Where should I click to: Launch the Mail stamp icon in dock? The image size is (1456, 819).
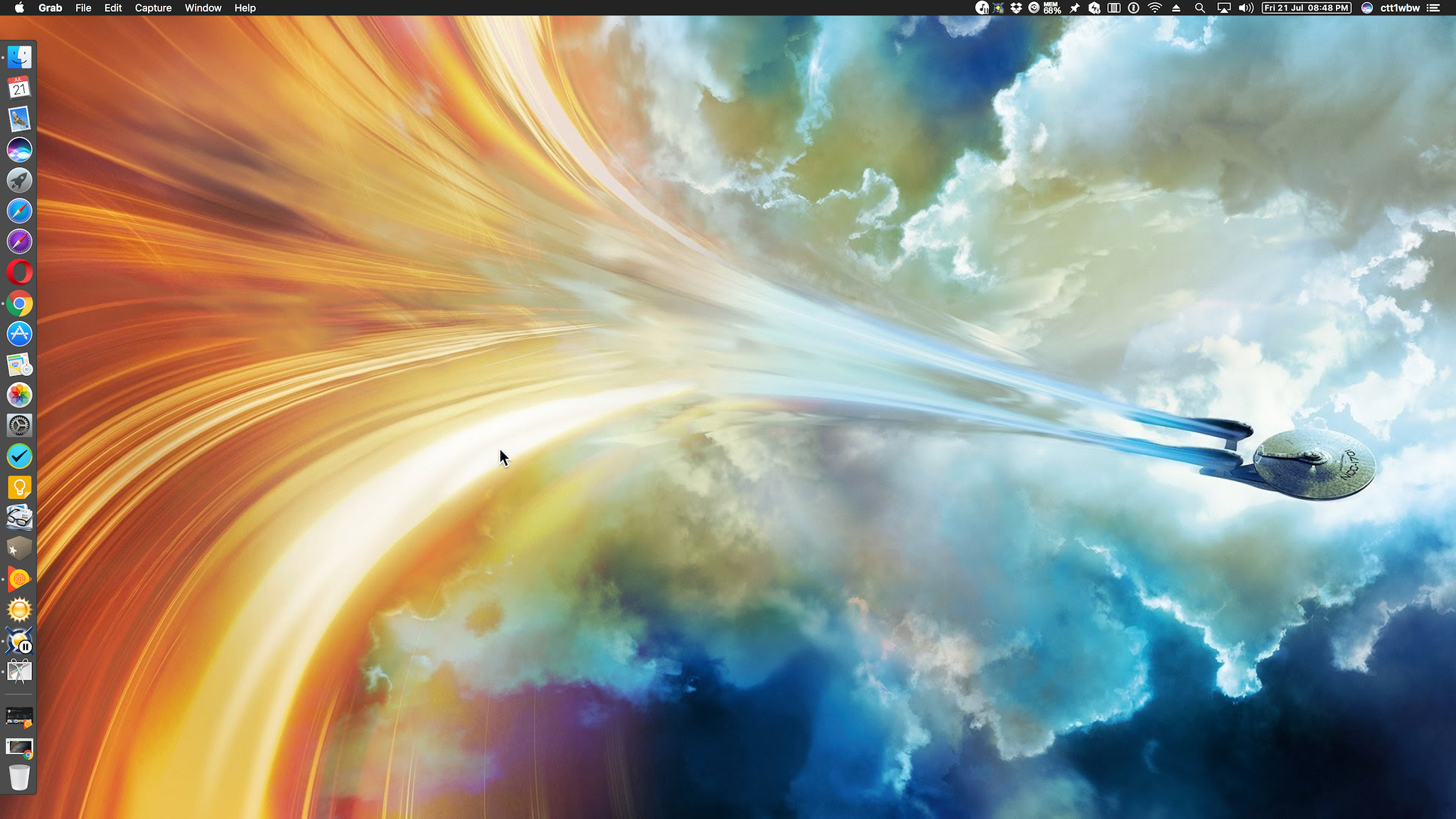[x=19, y=119]
